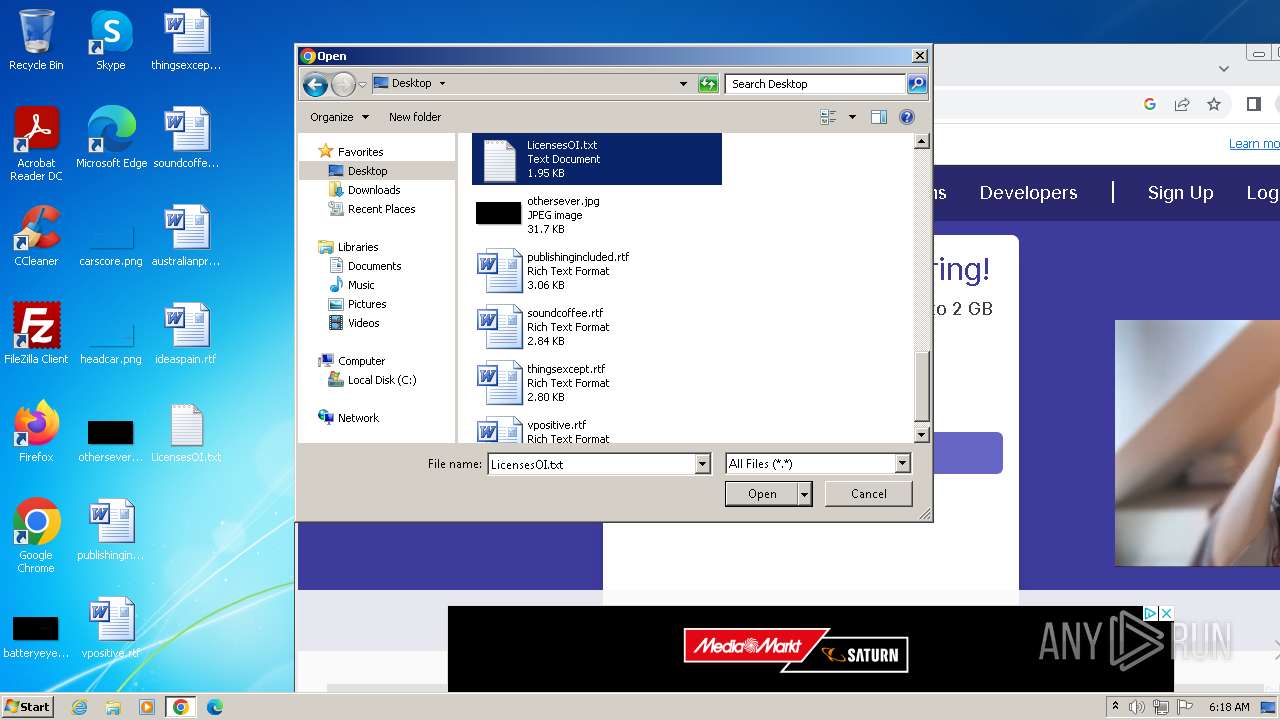Click the Cancel button
Viewport: 1280px width, 720px height.
868,494
